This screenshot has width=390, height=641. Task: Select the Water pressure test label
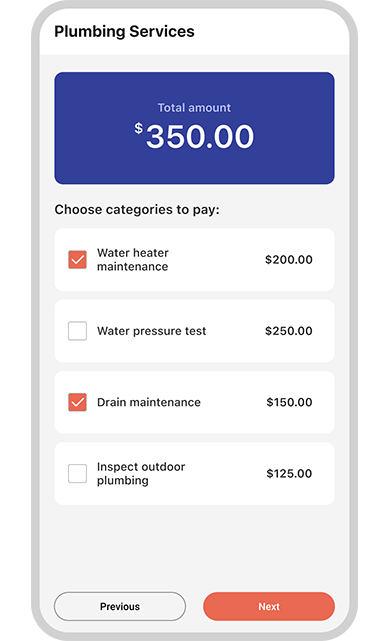pos(152,331)
